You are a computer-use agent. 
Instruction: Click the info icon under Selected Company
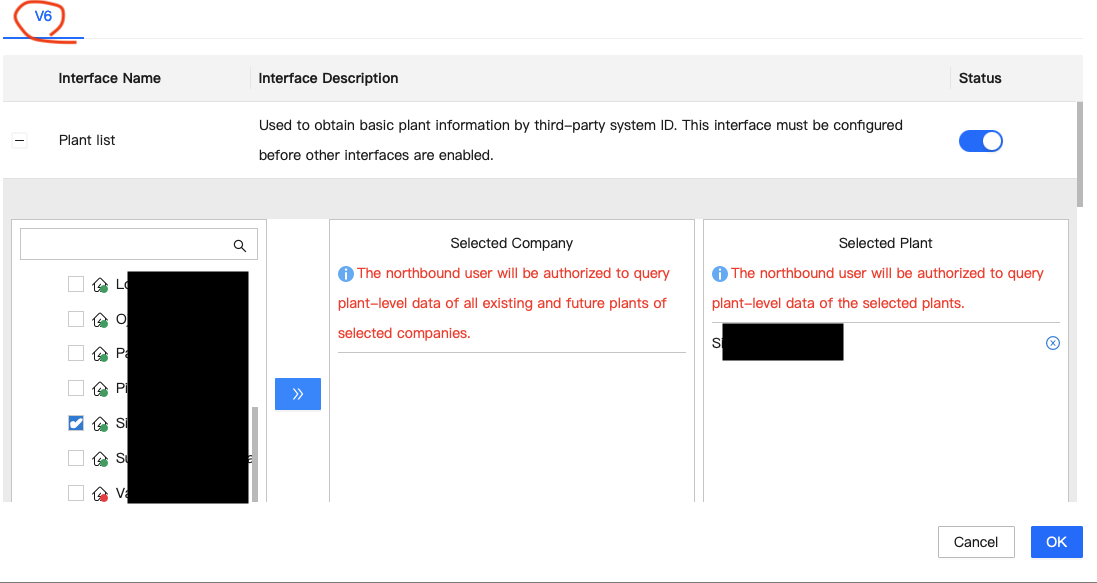click(x=346, y=274)
